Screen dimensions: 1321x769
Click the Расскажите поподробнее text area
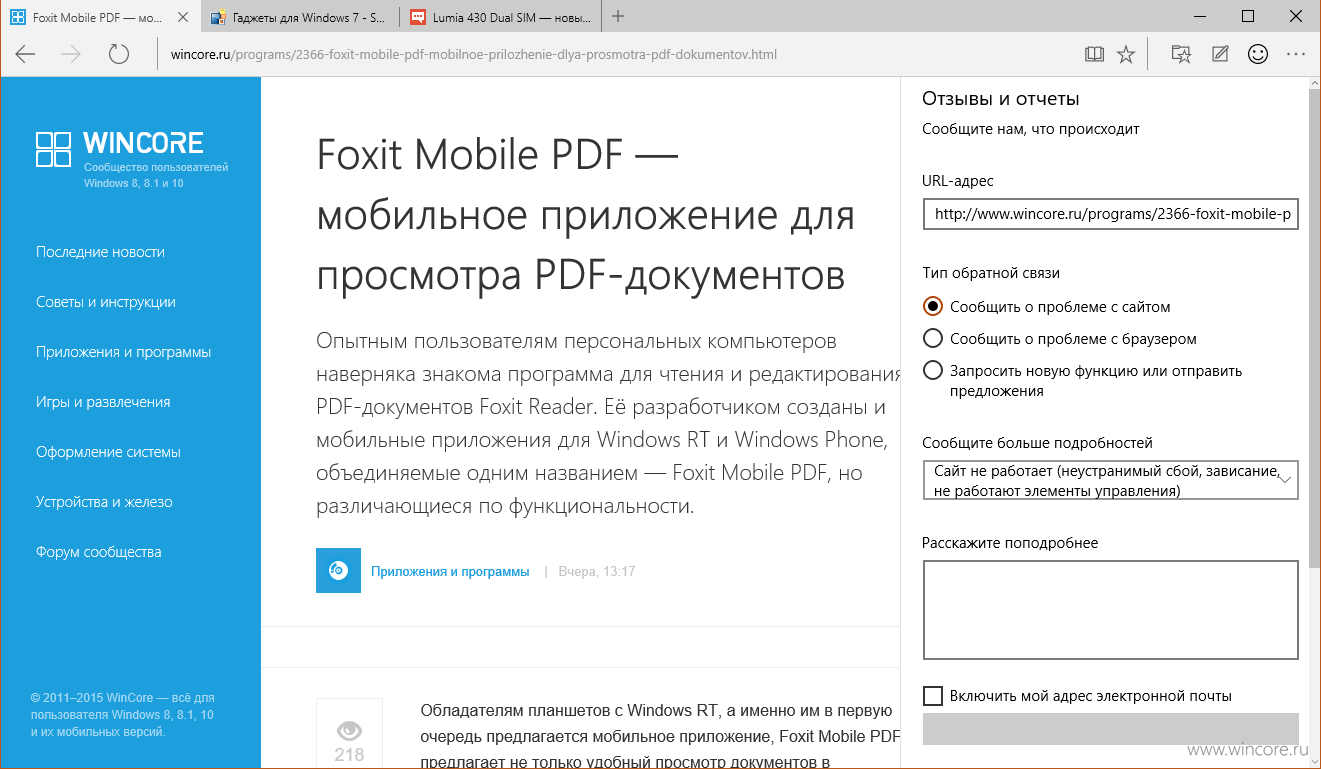pyautogui.click(x=1110, y=610)
